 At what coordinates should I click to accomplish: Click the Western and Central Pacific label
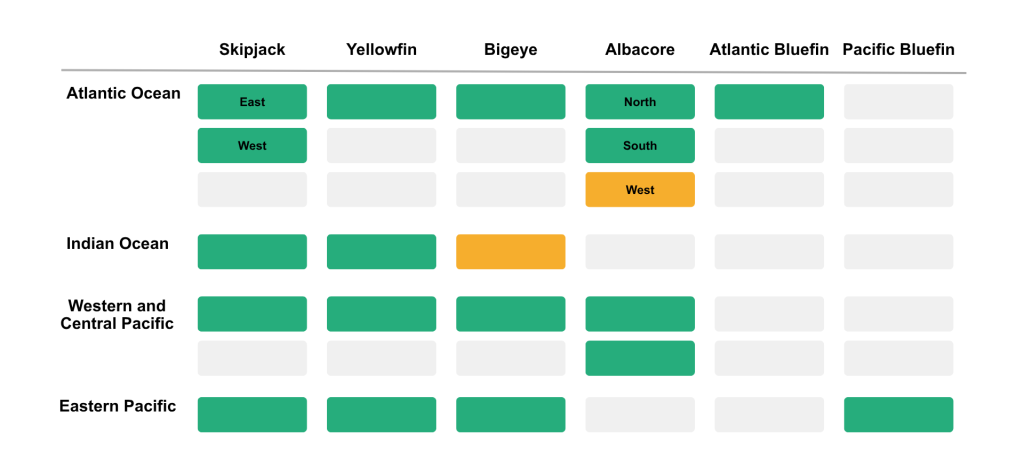click(117, 314)
